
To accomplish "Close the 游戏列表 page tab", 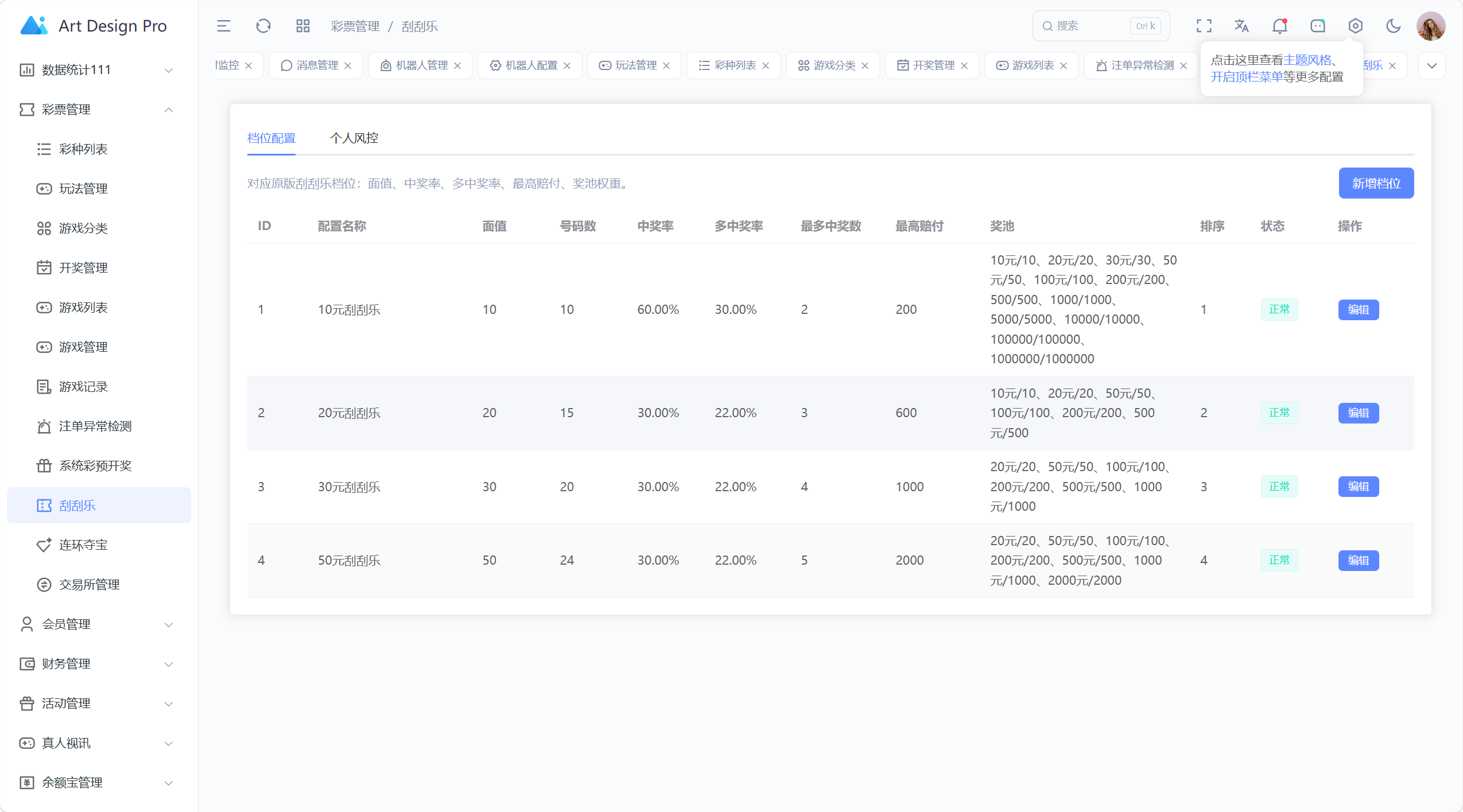I will click(1064, 65).
